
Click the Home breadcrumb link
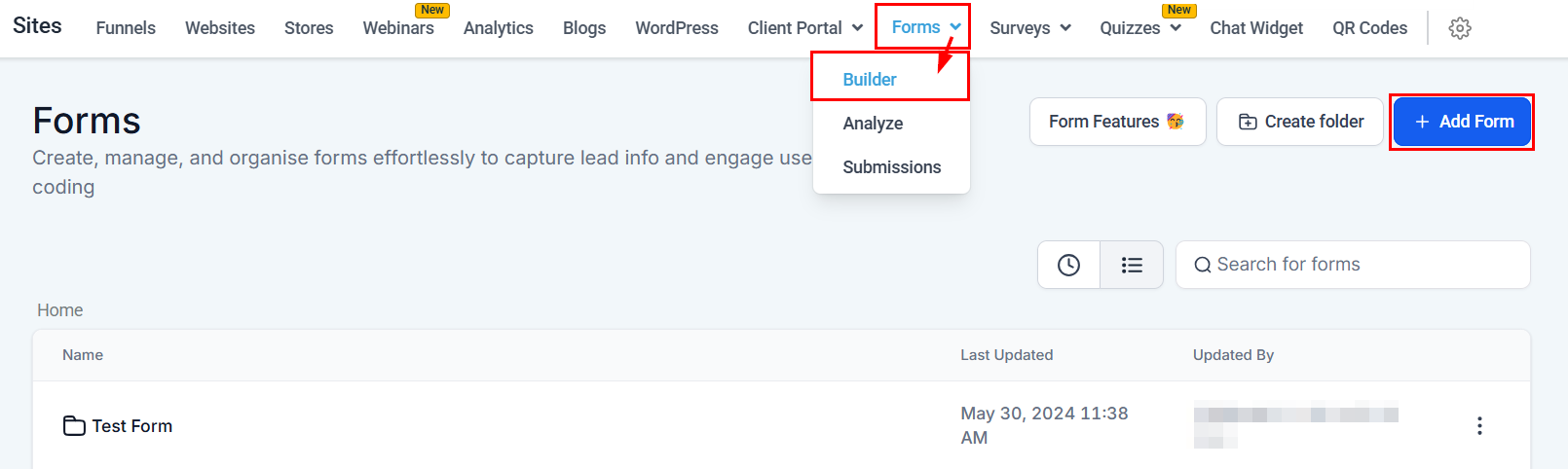point(60,310)
